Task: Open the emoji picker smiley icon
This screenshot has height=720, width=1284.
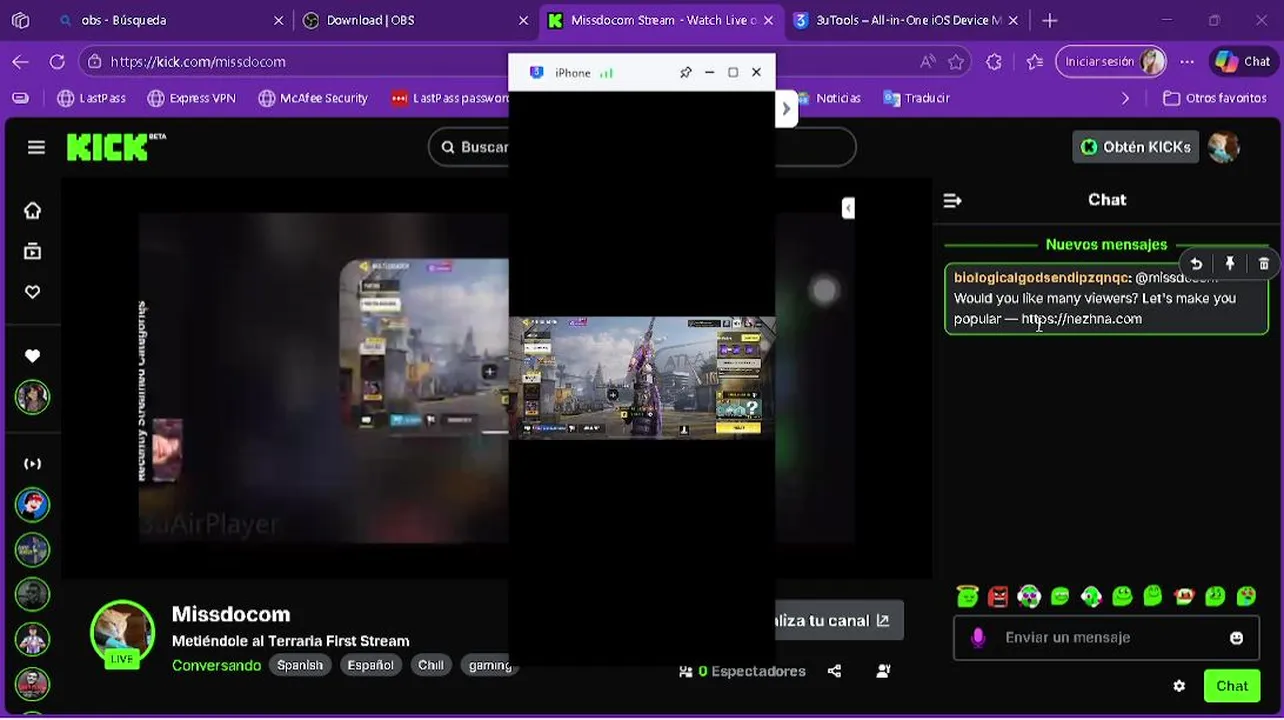Action: tap(1236, 638)
